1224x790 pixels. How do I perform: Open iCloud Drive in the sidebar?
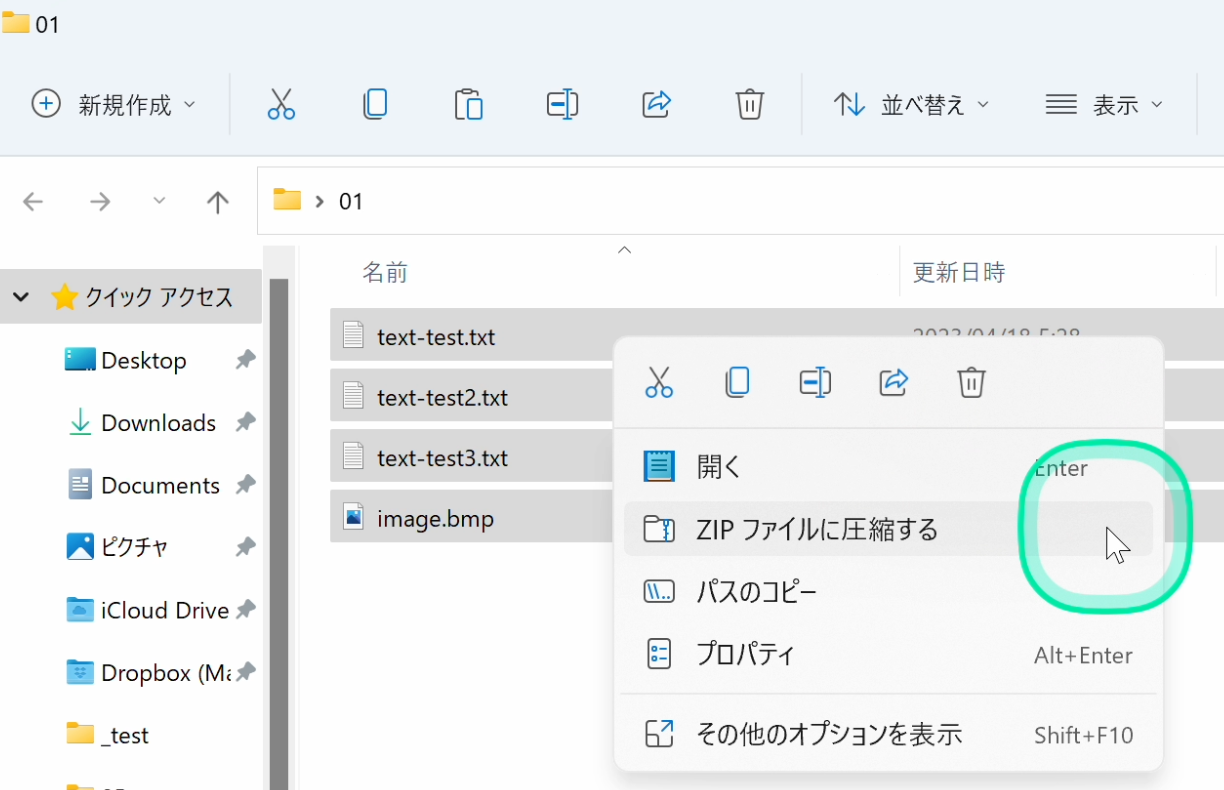click(165, 610)
